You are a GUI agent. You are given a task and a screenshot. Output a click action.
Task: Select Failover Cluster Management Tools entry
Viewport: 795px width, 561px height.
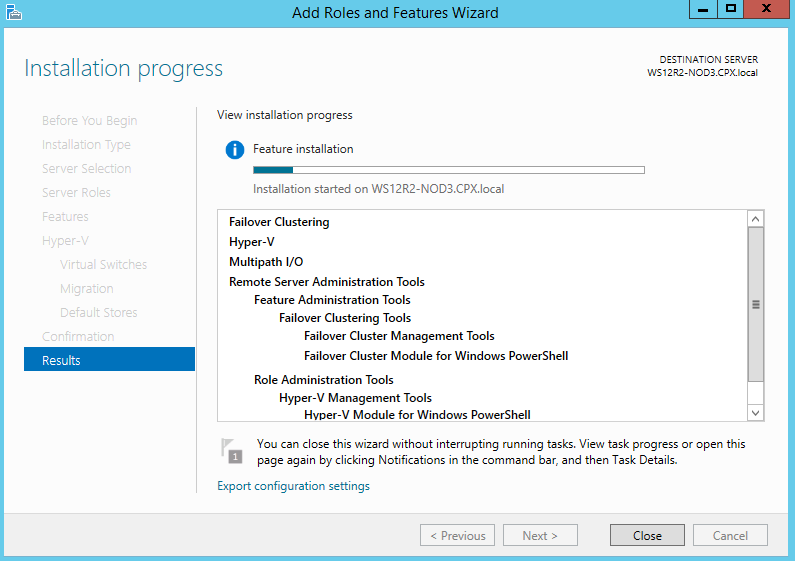pyautogui.click(x=399, y=336)
